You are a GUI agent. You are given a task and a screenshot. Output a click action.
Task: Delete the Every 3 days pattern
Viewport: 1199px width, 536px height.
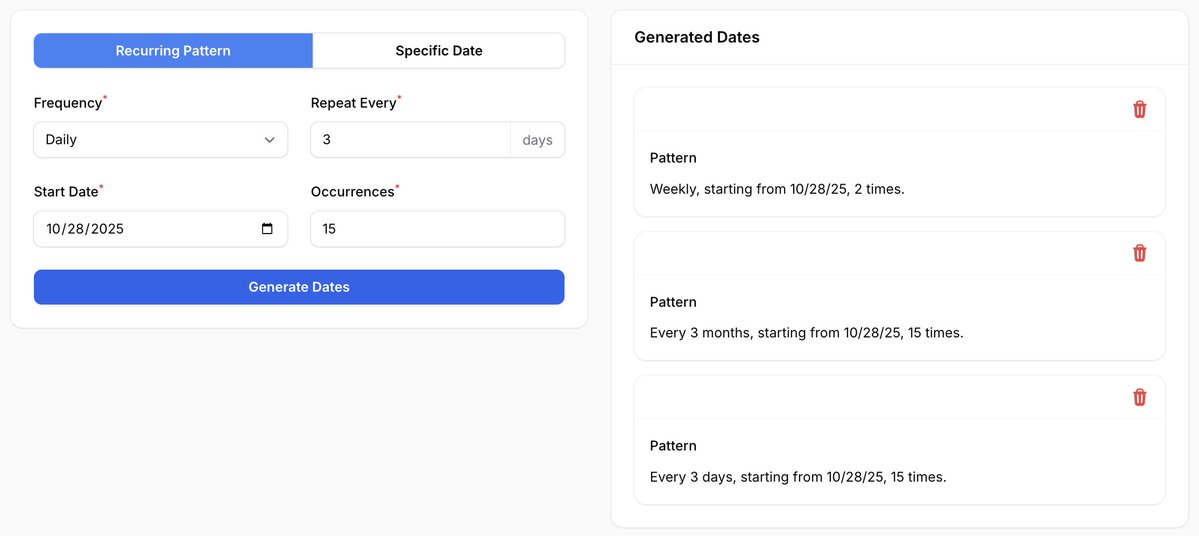1139,397
